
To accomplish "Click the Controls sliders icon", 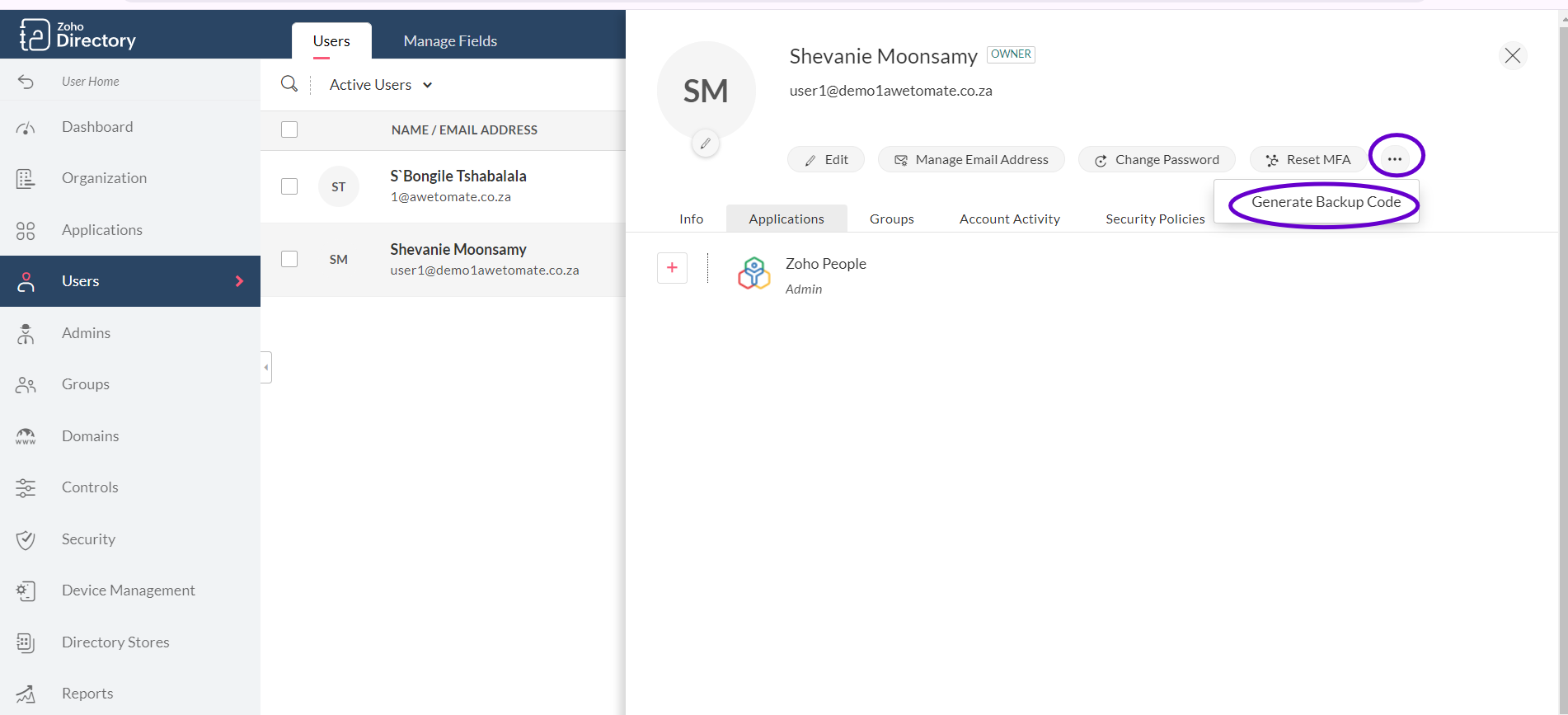I will pos(26,487).
